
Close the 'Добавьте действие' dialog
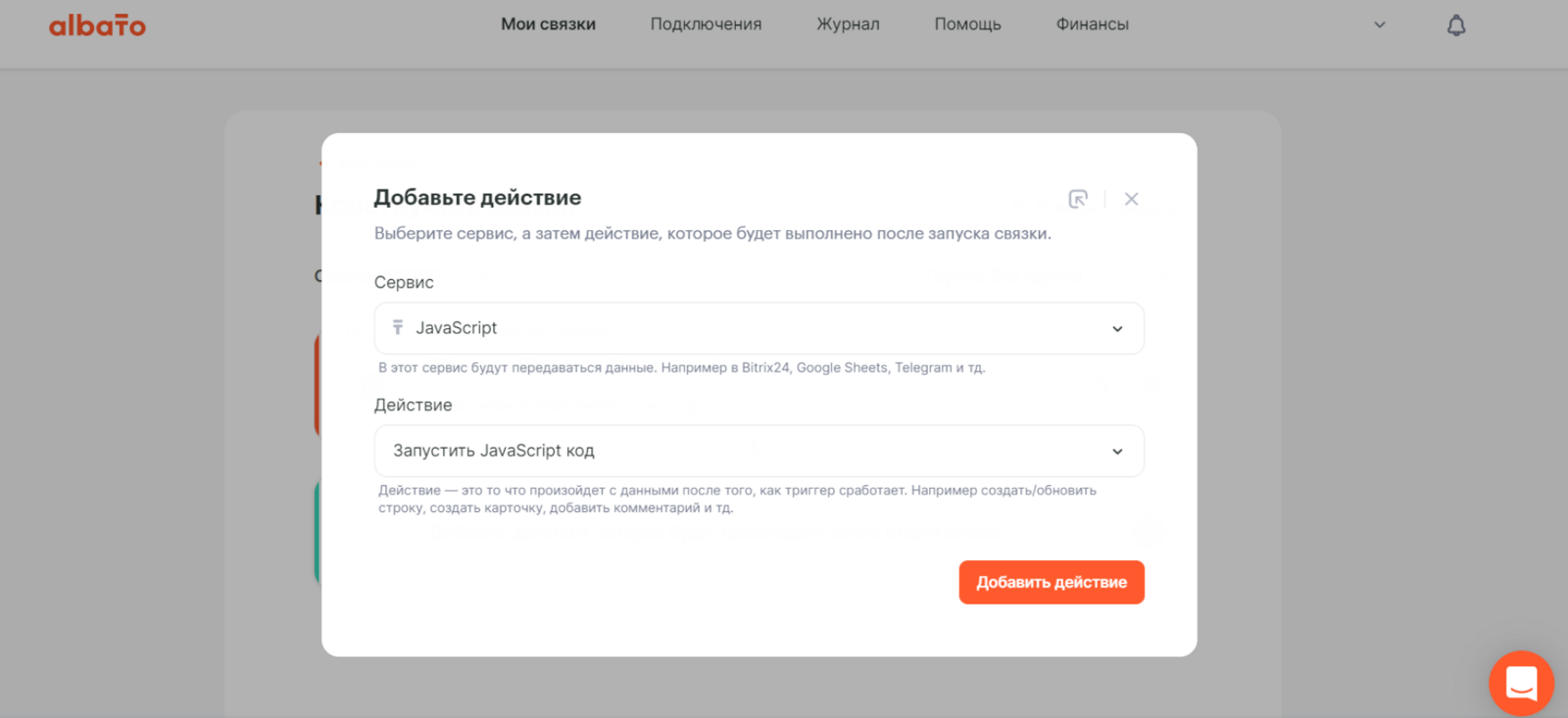[1131, 199]
